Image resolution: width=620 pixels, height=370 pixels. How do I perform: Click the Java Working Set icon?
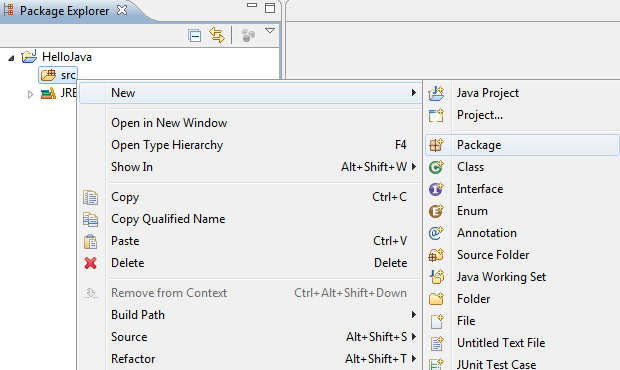[x=437, y=277]
